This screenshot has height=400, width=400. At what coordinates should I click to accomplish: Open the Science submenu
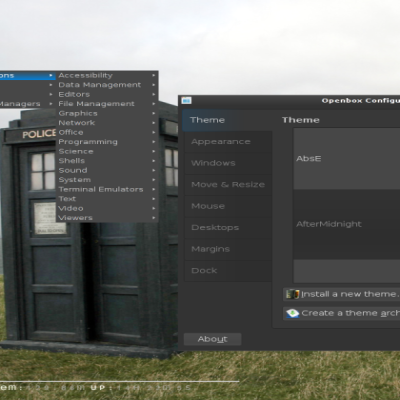tap(107, 151)
